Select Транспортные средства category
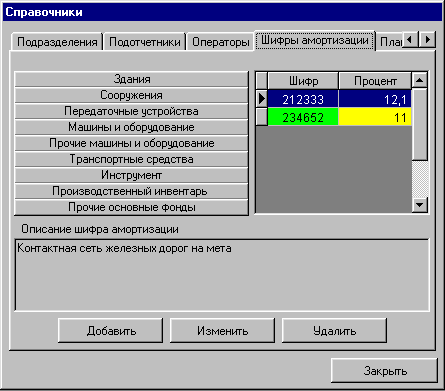This screenshot has height=391, width=445. pyautogui.click(x=132, y=159)
